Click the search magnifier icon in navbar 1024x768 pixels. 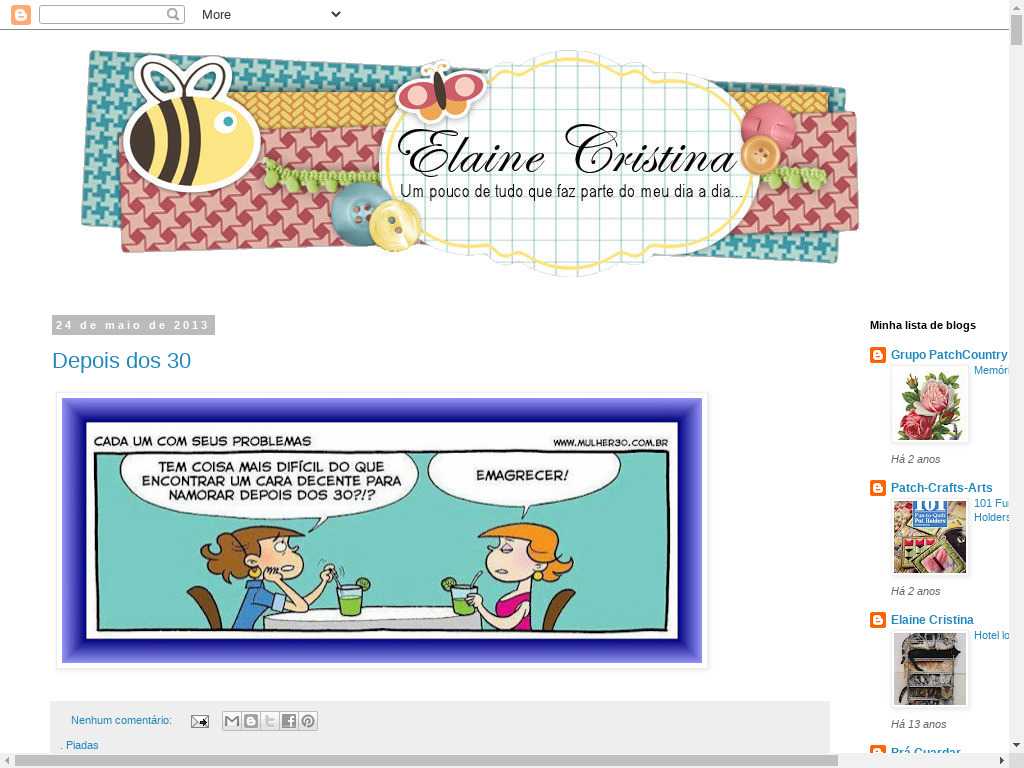click(x=173, y=14)
